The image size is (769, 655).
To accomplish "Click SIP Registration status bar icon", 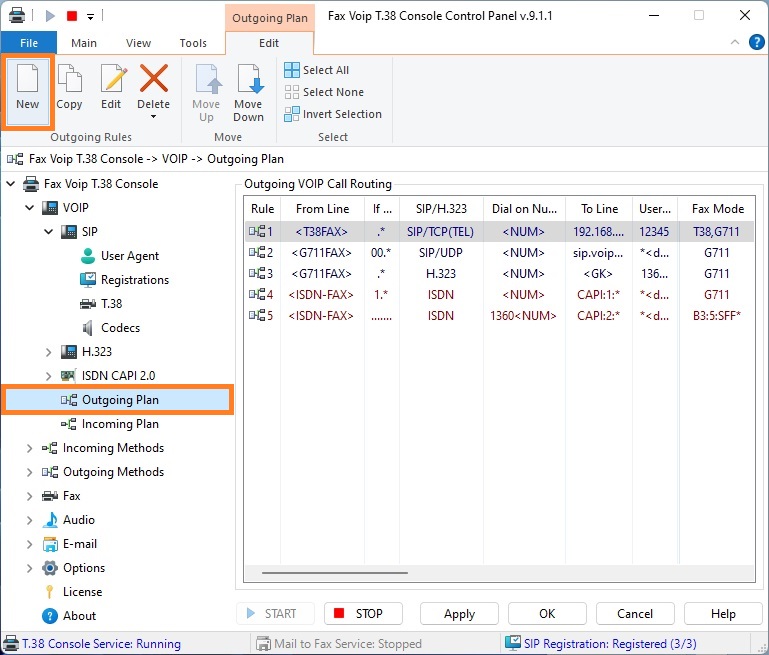I will point(513,643).
